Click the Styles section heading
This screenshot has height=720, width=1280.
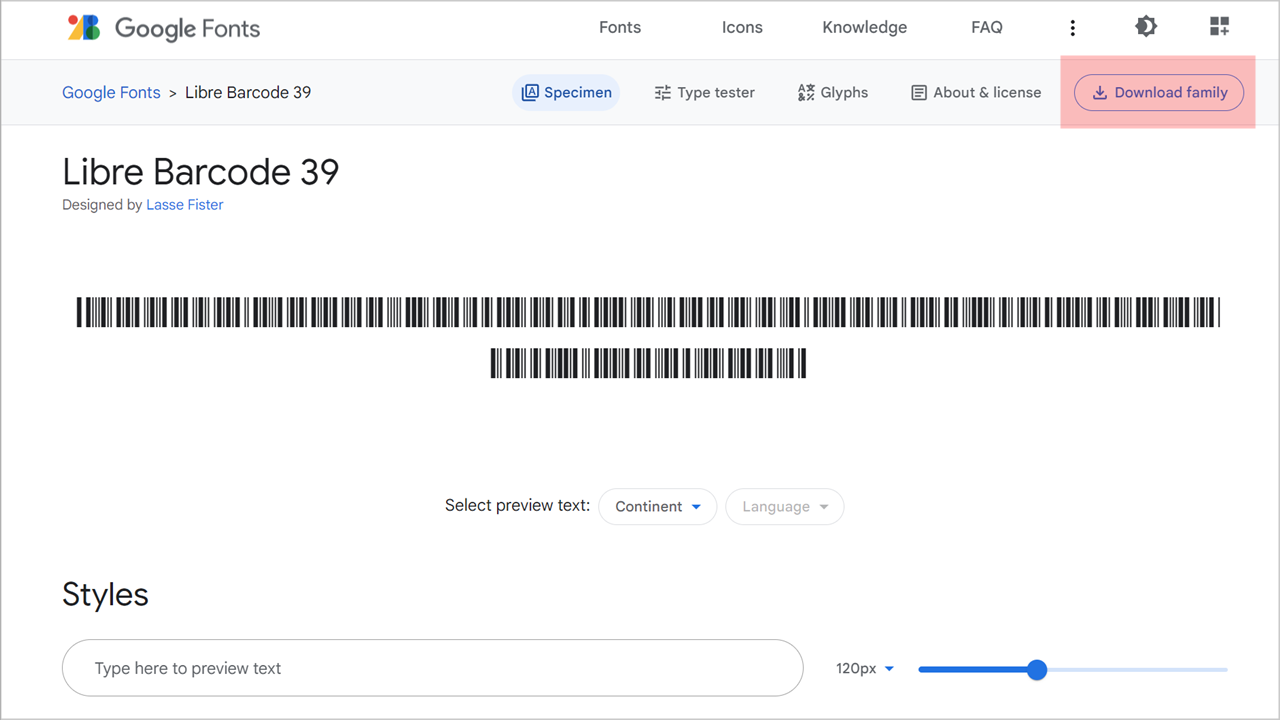click(105, 594)
